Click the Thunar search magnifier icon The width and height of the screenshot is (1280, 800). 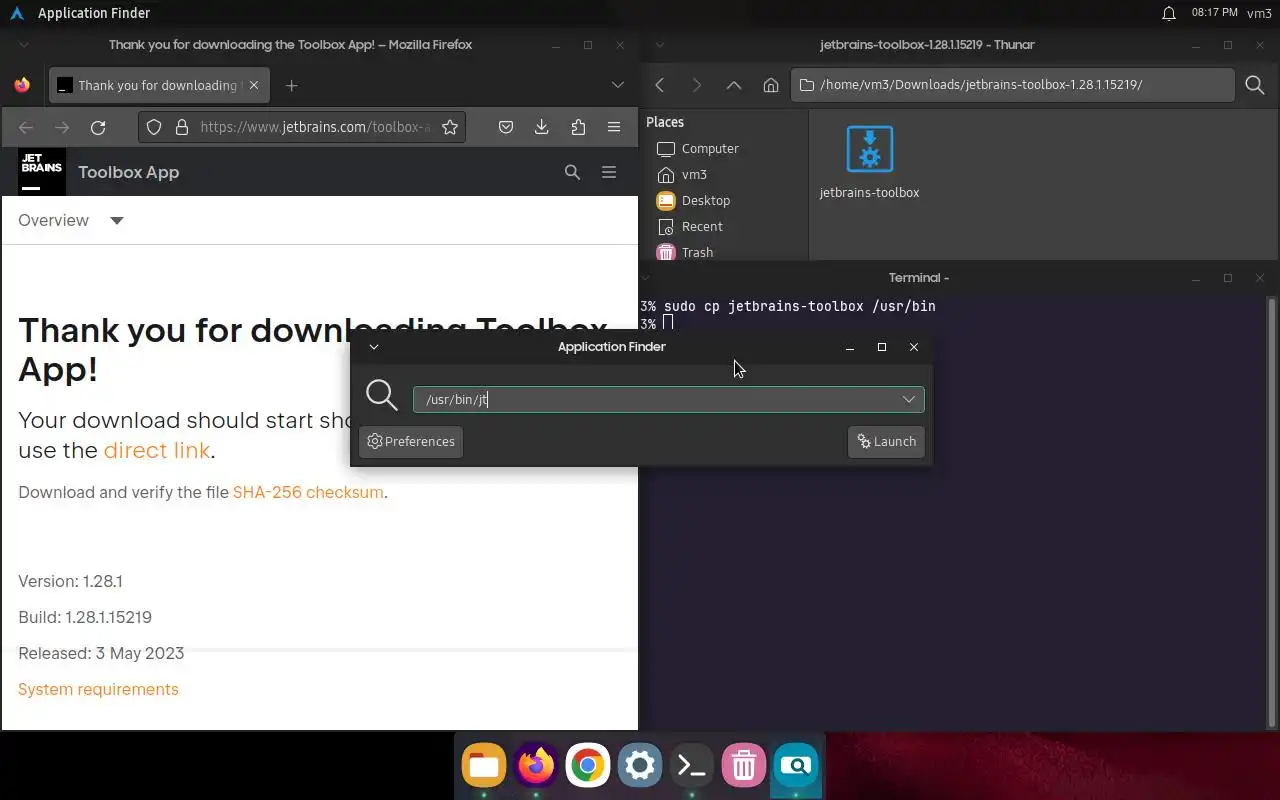(1255, 85)
